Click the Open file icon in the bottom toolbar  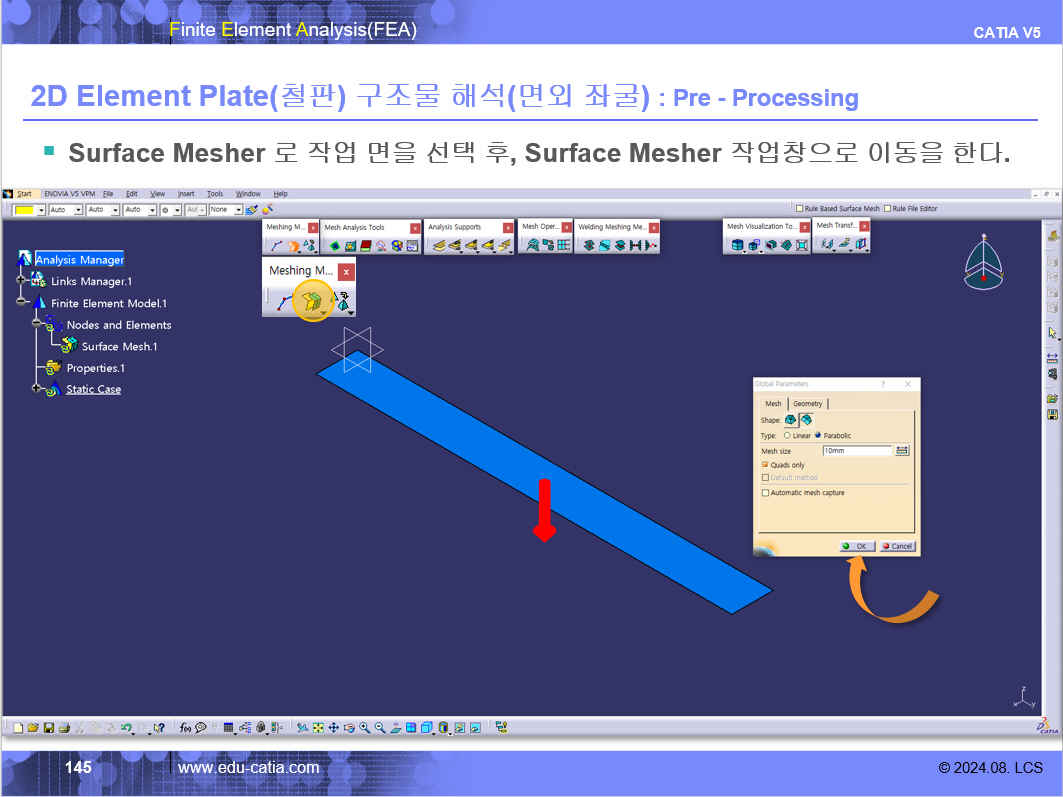[x=33, y=728]
